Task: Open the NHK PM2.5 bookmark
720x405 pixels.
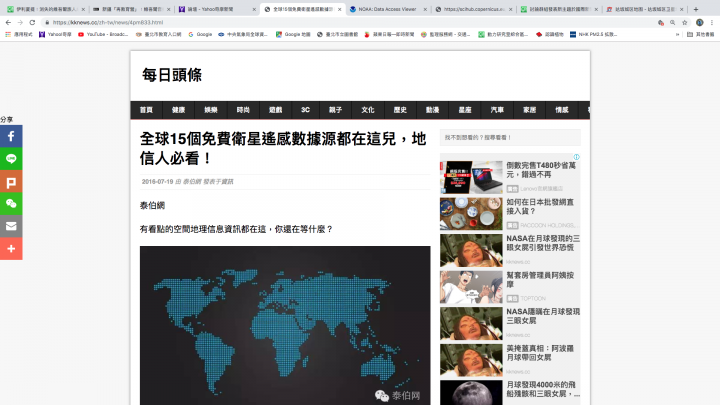Action: (x=593, y=34)
